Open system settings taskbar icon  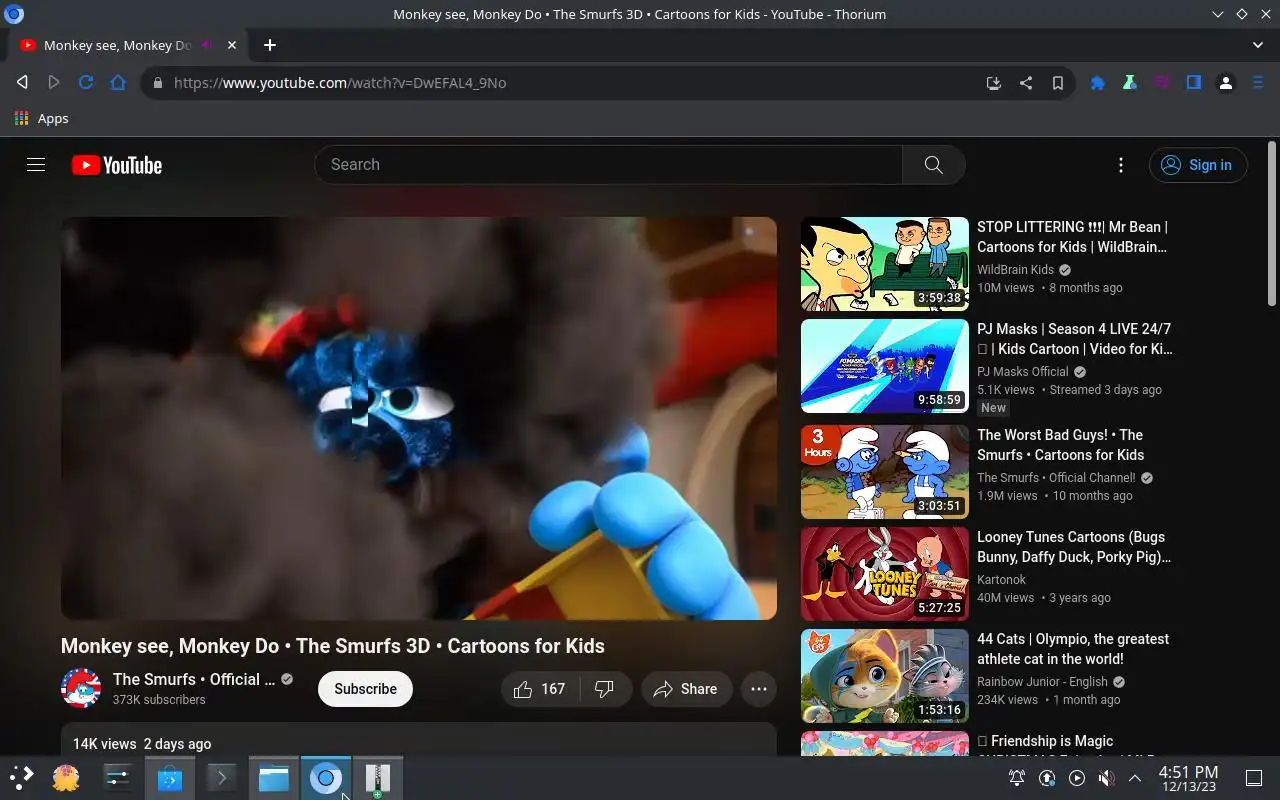pyautogui.click(x=118, y=778)
